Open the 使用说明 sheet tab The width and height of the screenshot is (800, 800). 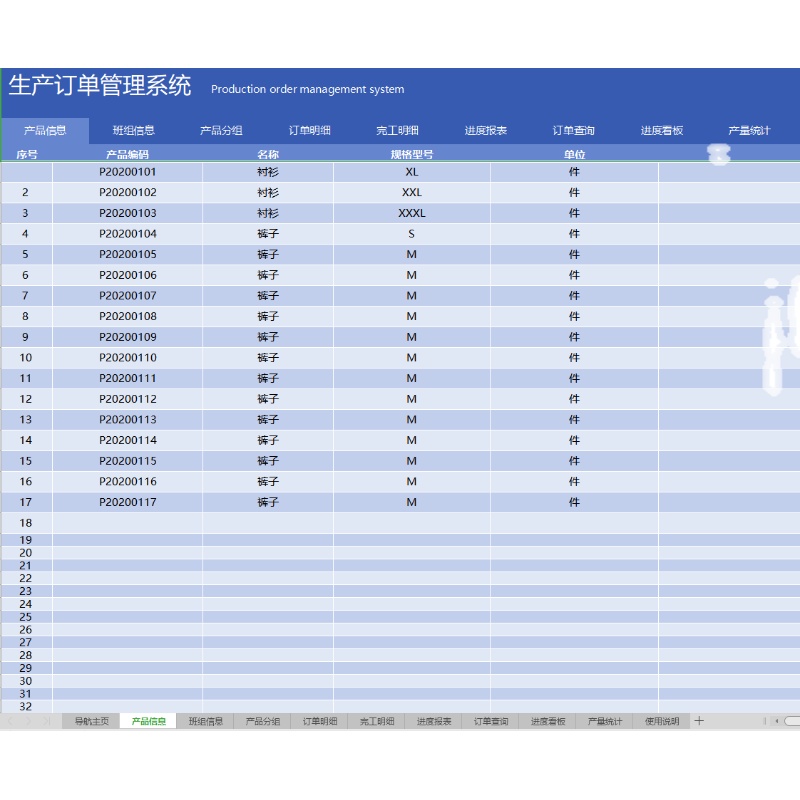tap(658, 719)
